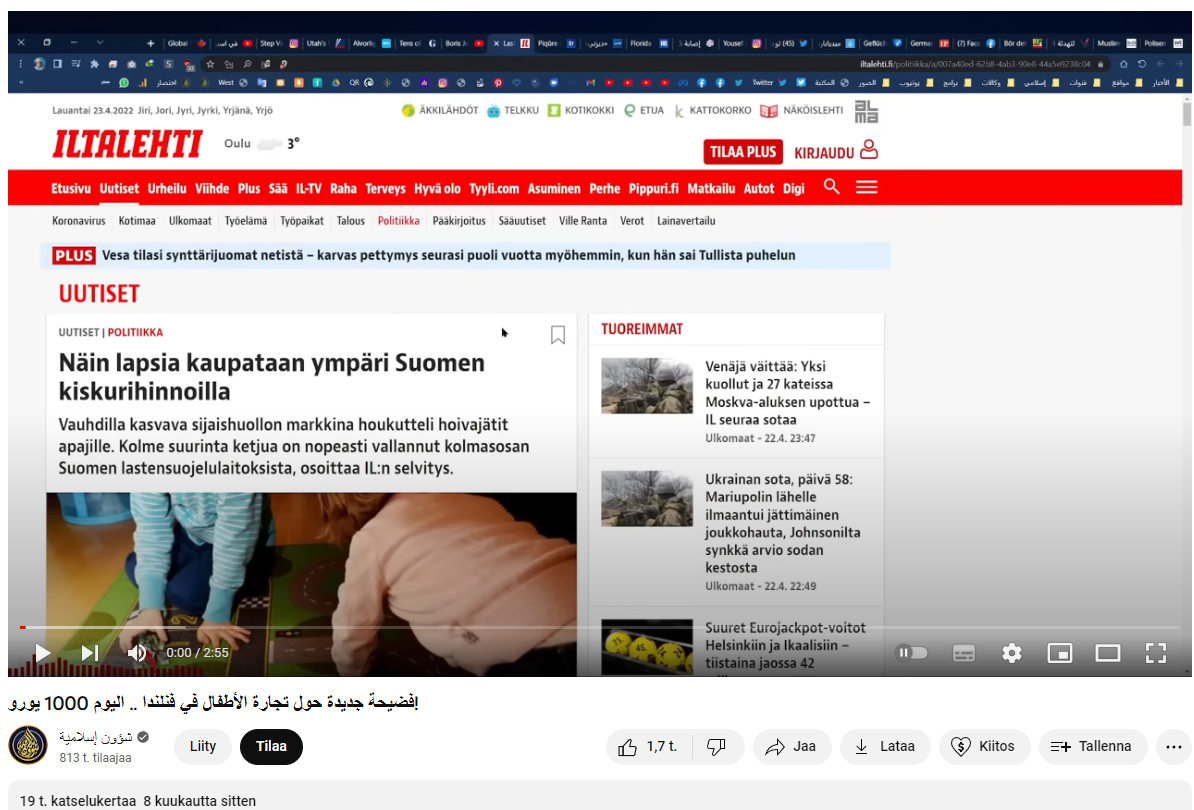
Task: Open a new tab with plus icon
Action: tap(150, 43)
